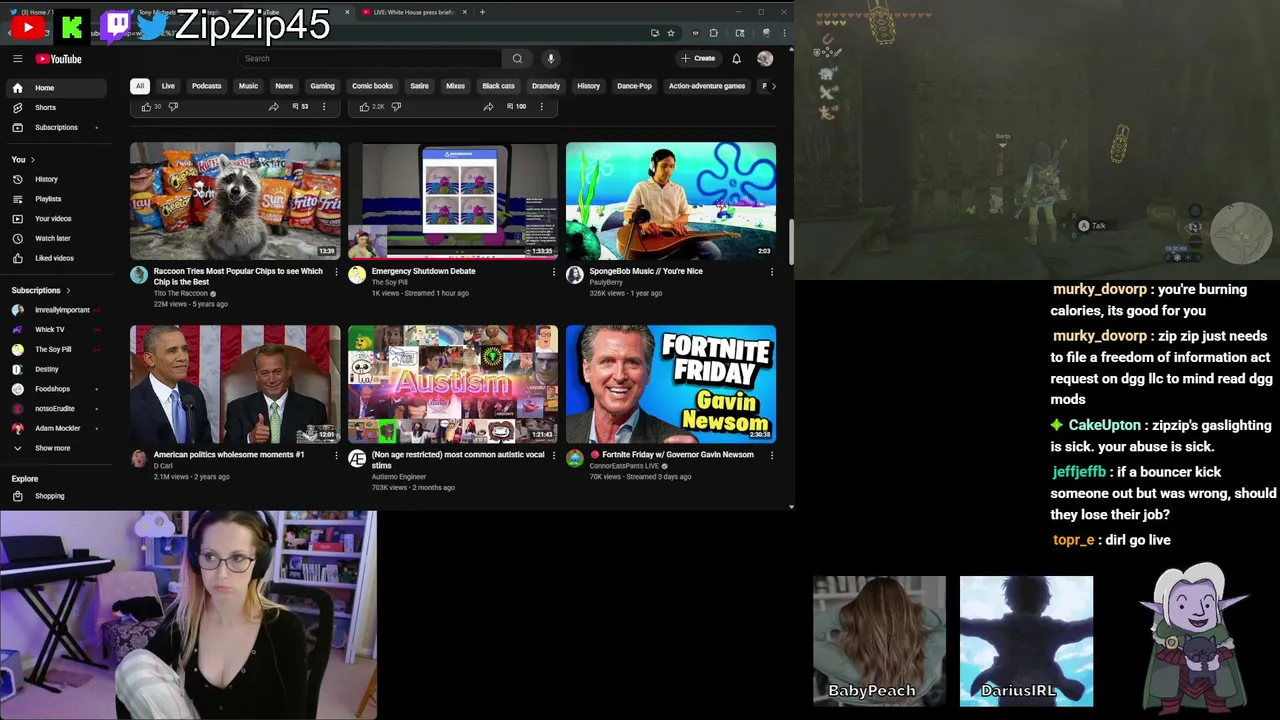Open the 100 comments on the post

coord(516,106)
